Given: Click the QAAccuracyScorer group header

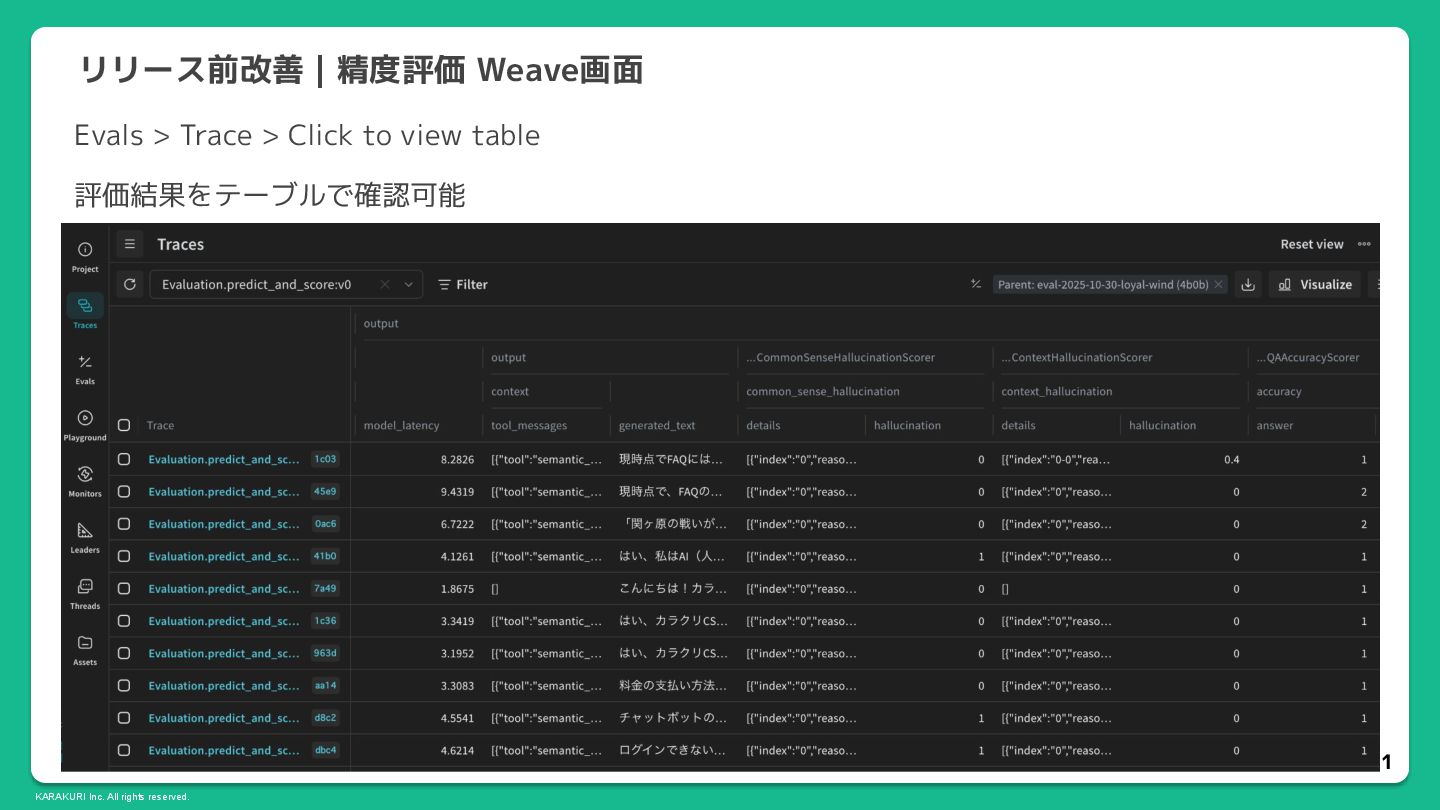Looking at the screenshot, I should click(1308, 357).
